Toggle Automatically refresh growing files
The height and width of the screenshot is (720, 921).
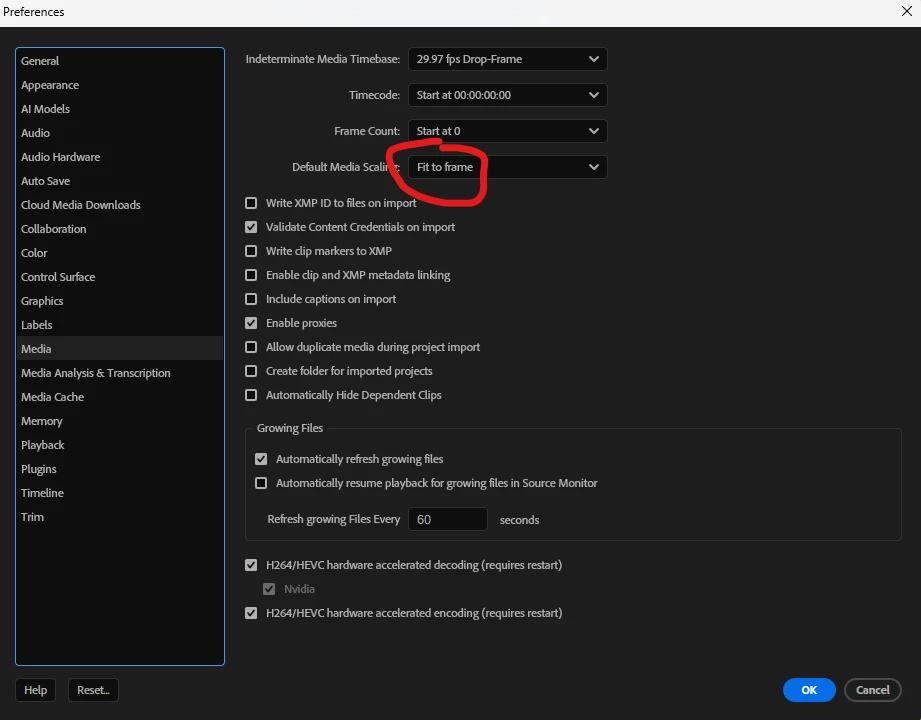[261, 459]
